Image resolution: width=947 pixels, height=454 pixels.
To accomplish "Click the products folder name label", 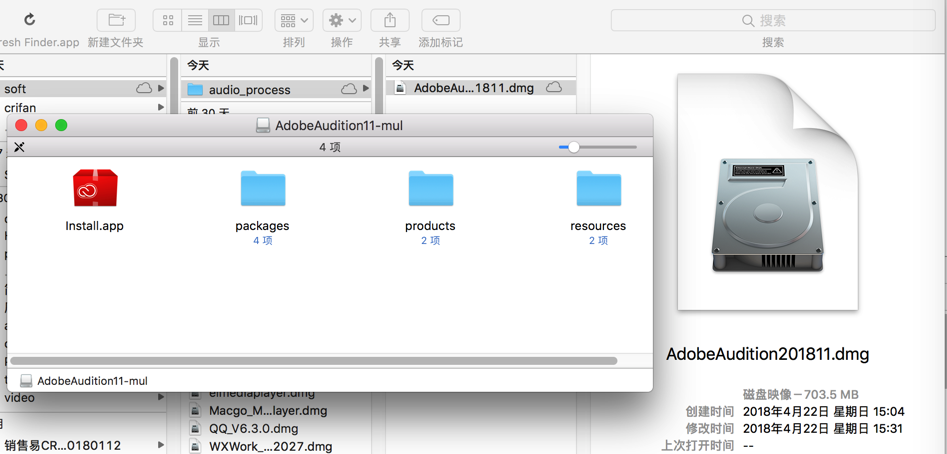I will click(430, 226).
